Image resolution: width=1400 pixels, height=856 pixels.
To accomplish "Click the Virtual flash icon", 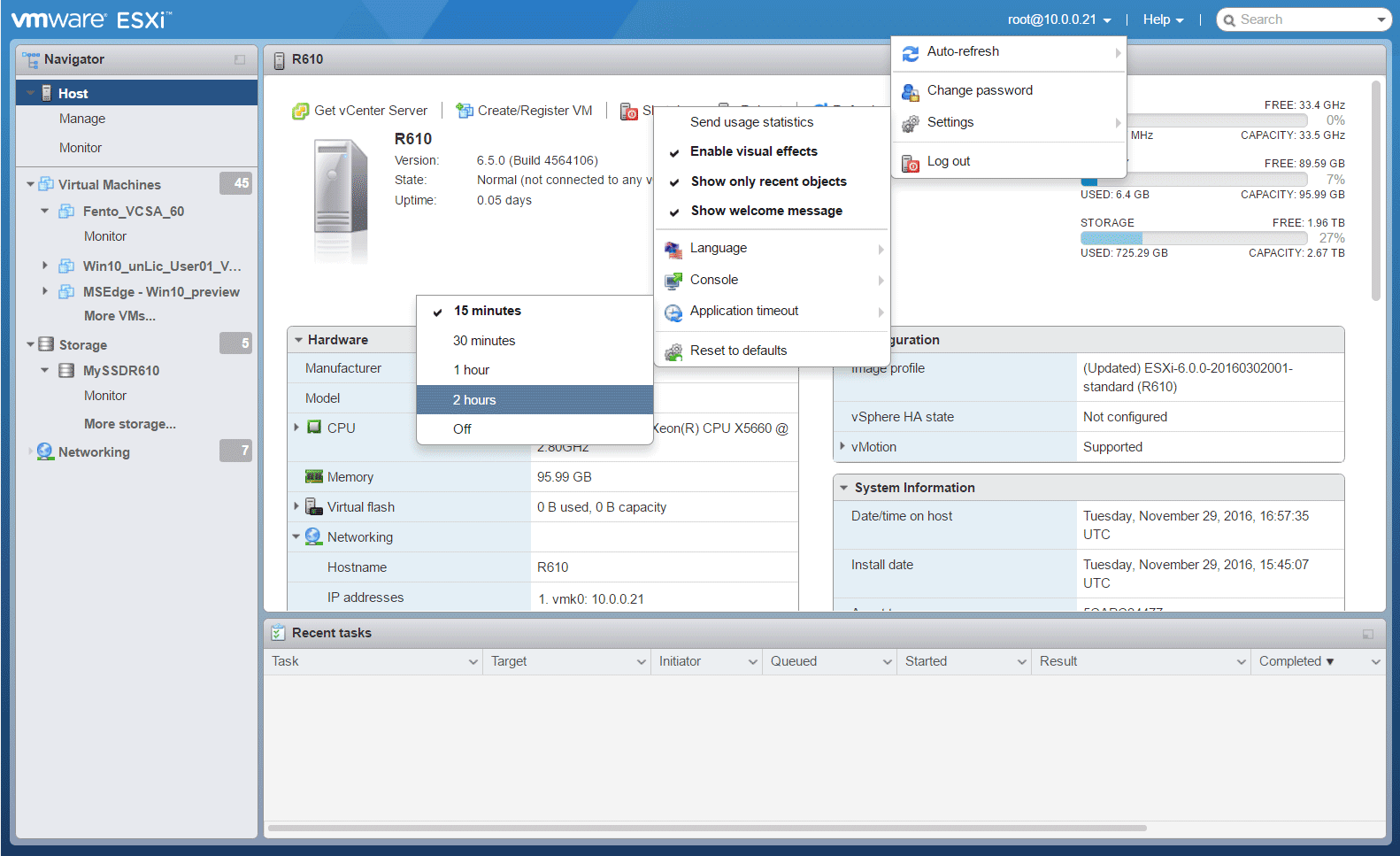I will [314, 506].
